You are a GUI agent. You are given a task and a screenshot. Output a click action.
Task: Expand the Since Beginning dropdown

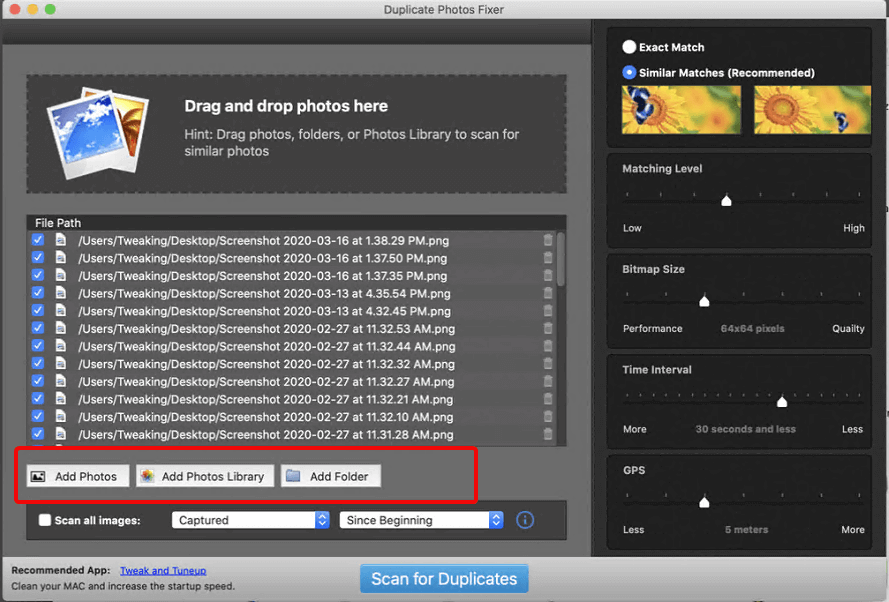pos(420,520)
